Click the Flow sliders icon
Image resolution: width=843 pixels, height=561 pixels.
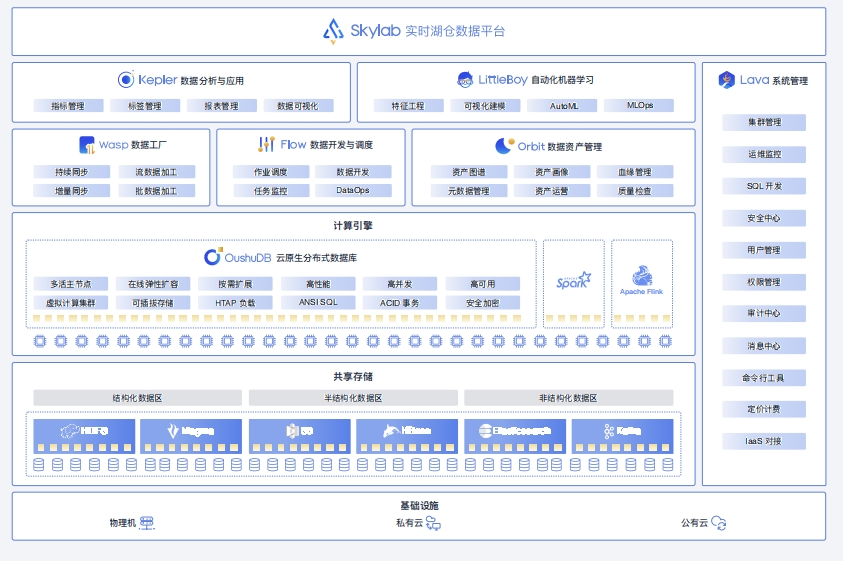coord(266,144)
